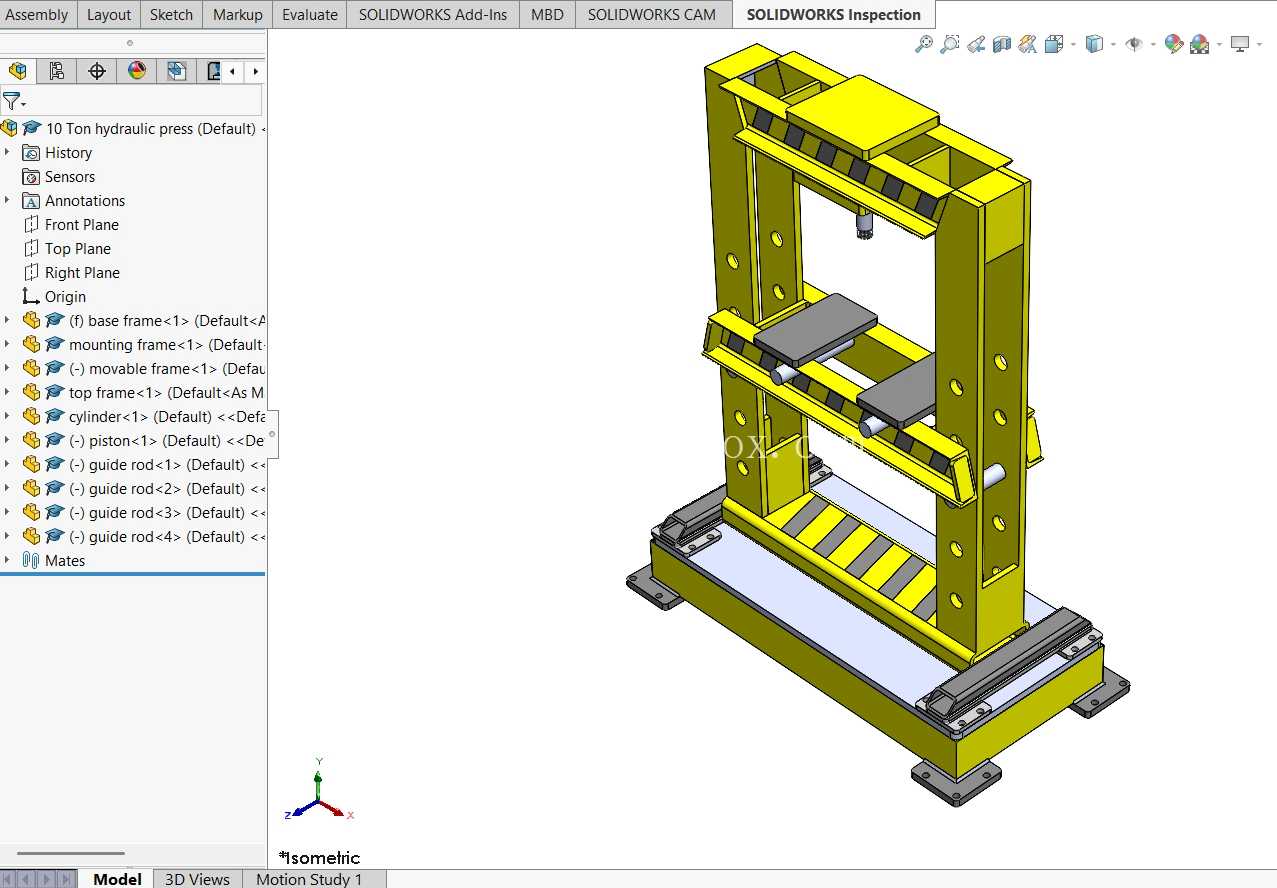
Task: Open the Display Style dropdown arrow
Action: pos(1113,45)
